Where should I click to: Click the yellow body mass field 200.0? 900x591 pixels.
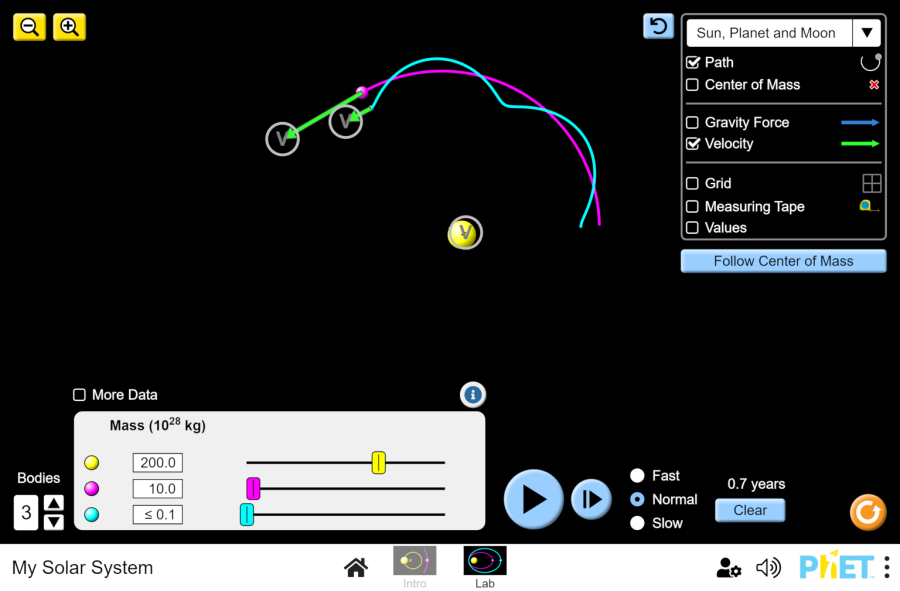(x=158, y=462)
